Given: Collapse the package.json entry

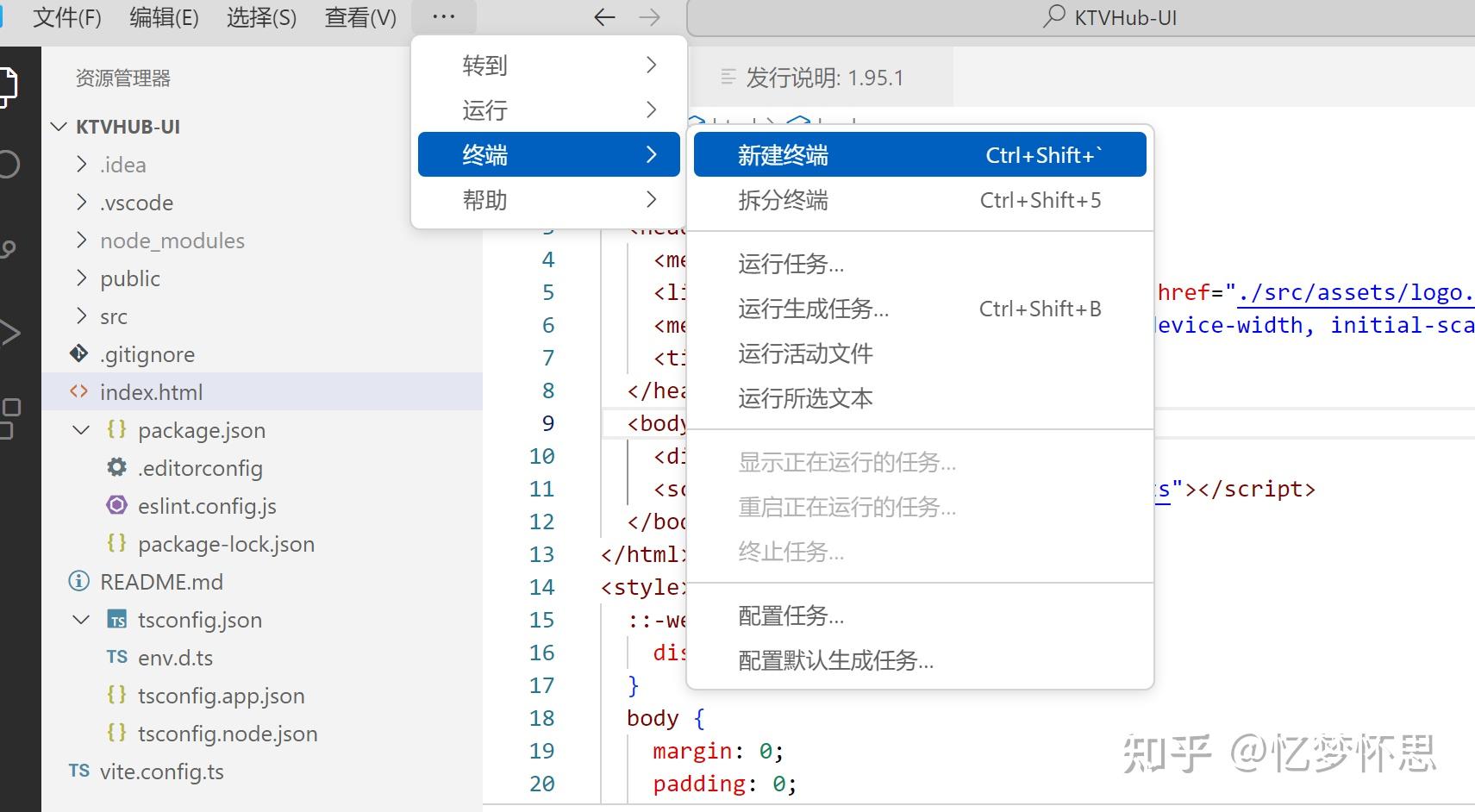Looking at the screenshot, I should pos(80,429).
